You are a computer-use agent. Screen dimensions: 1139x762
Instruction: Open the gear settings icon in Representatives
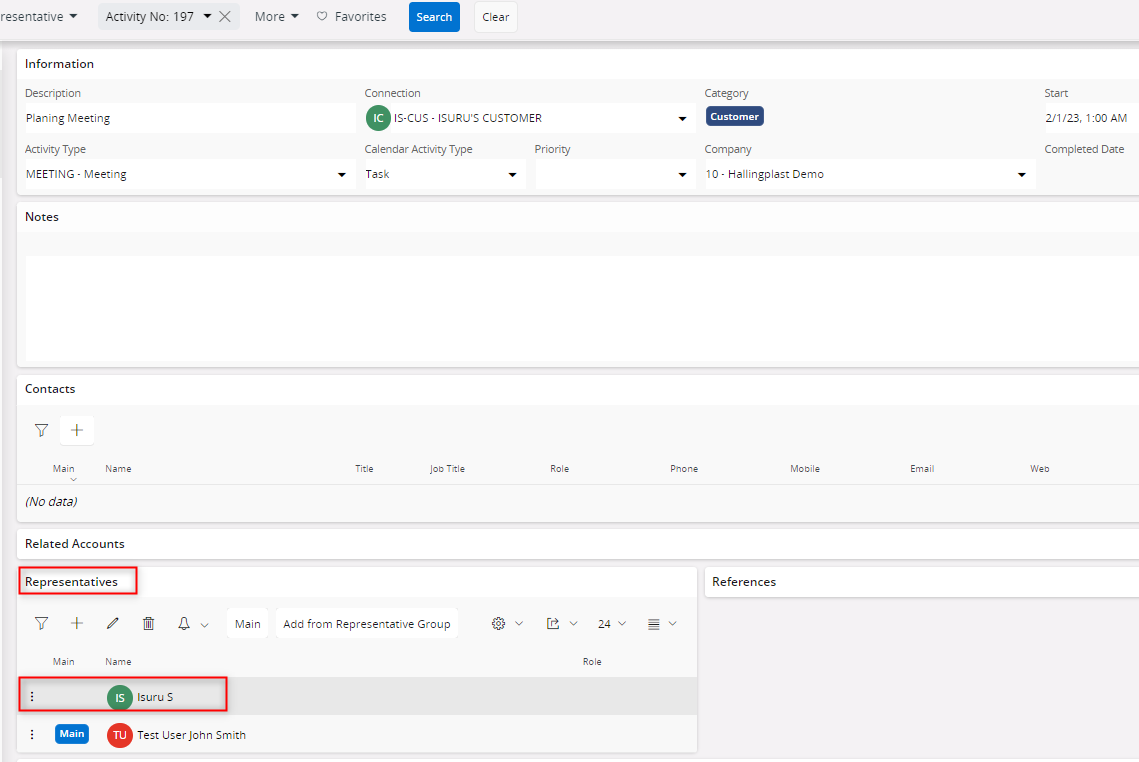point(498,623)
